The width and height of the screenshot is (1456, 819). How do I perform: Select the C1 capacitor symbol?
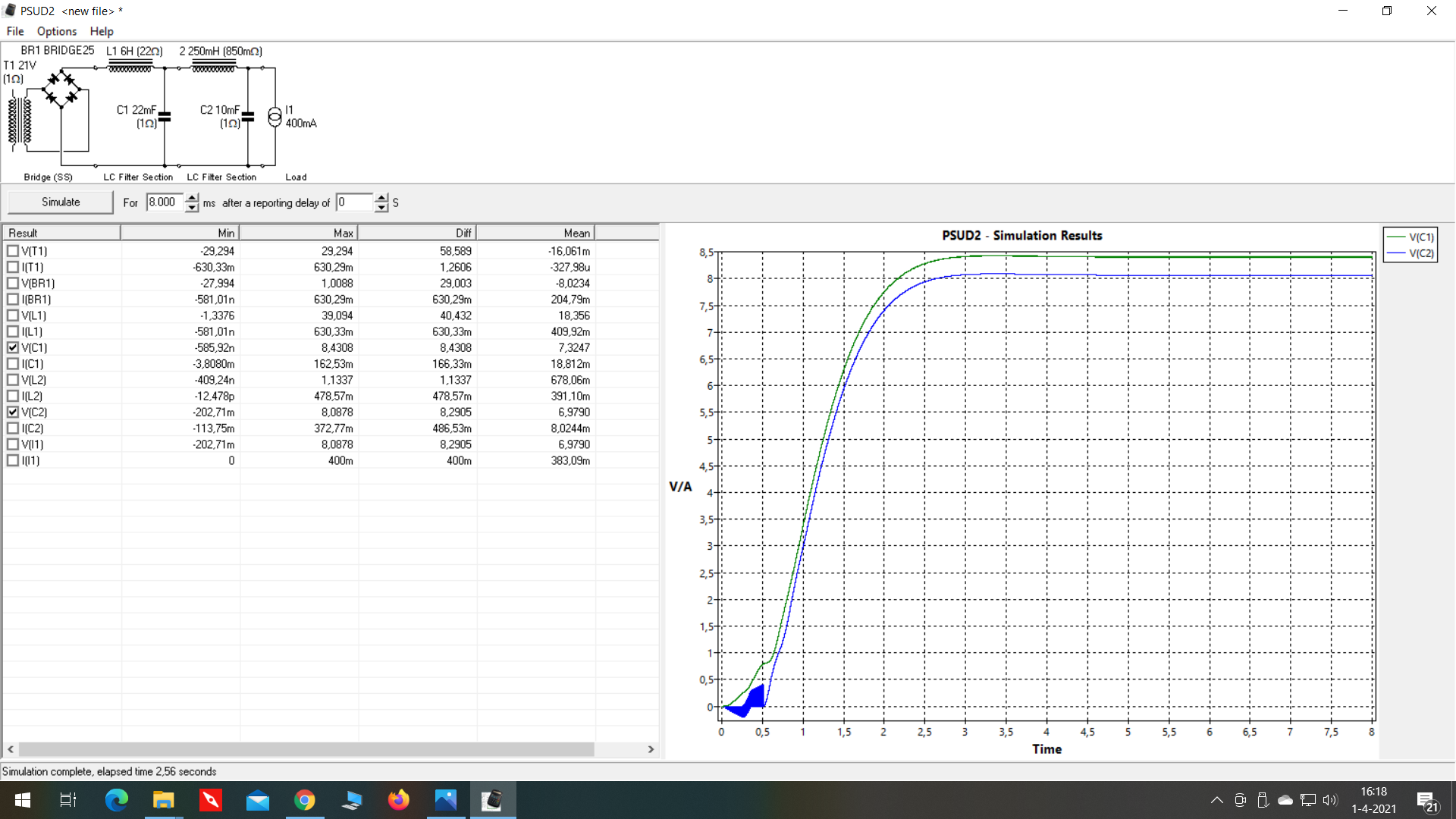tap(165, 117)
